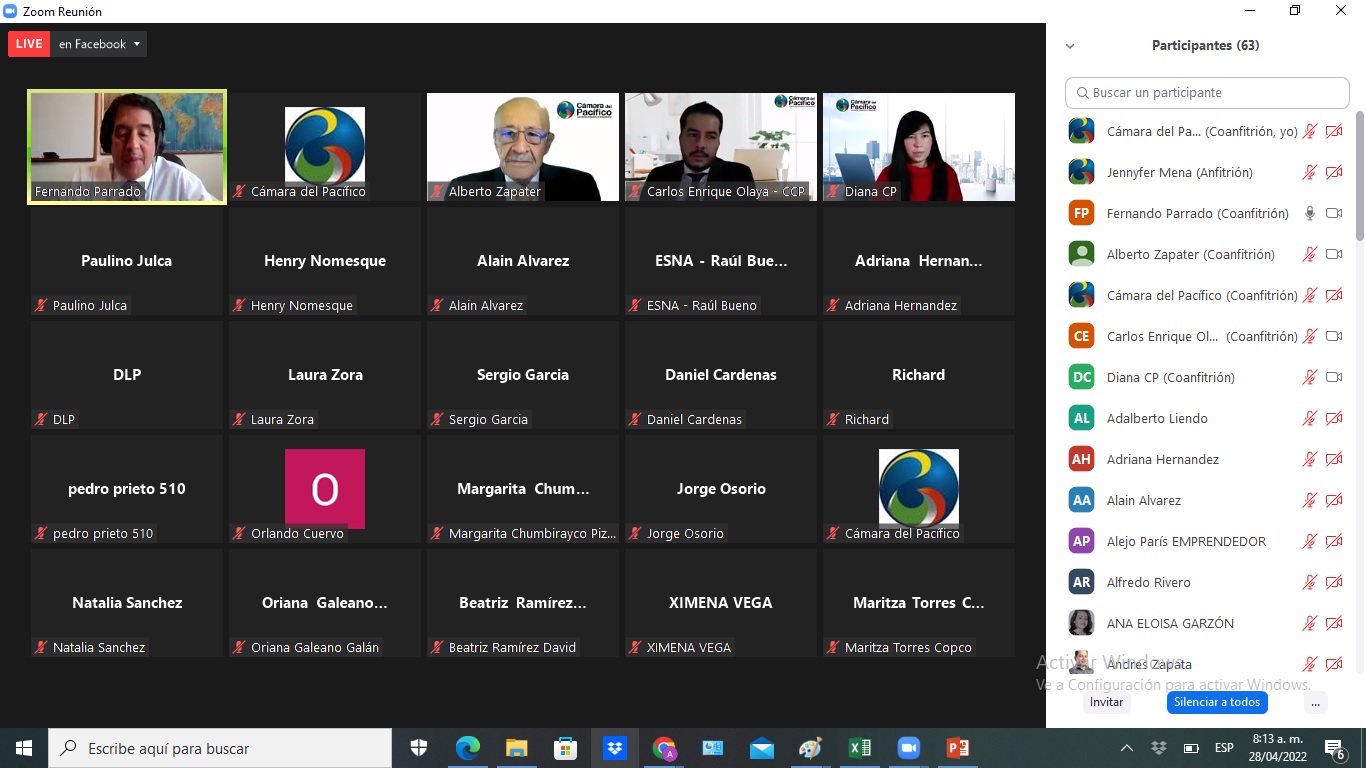Screen dimensions: 1366x768
Task: Open the more options ellipsis button
Action: (1315, 702)
